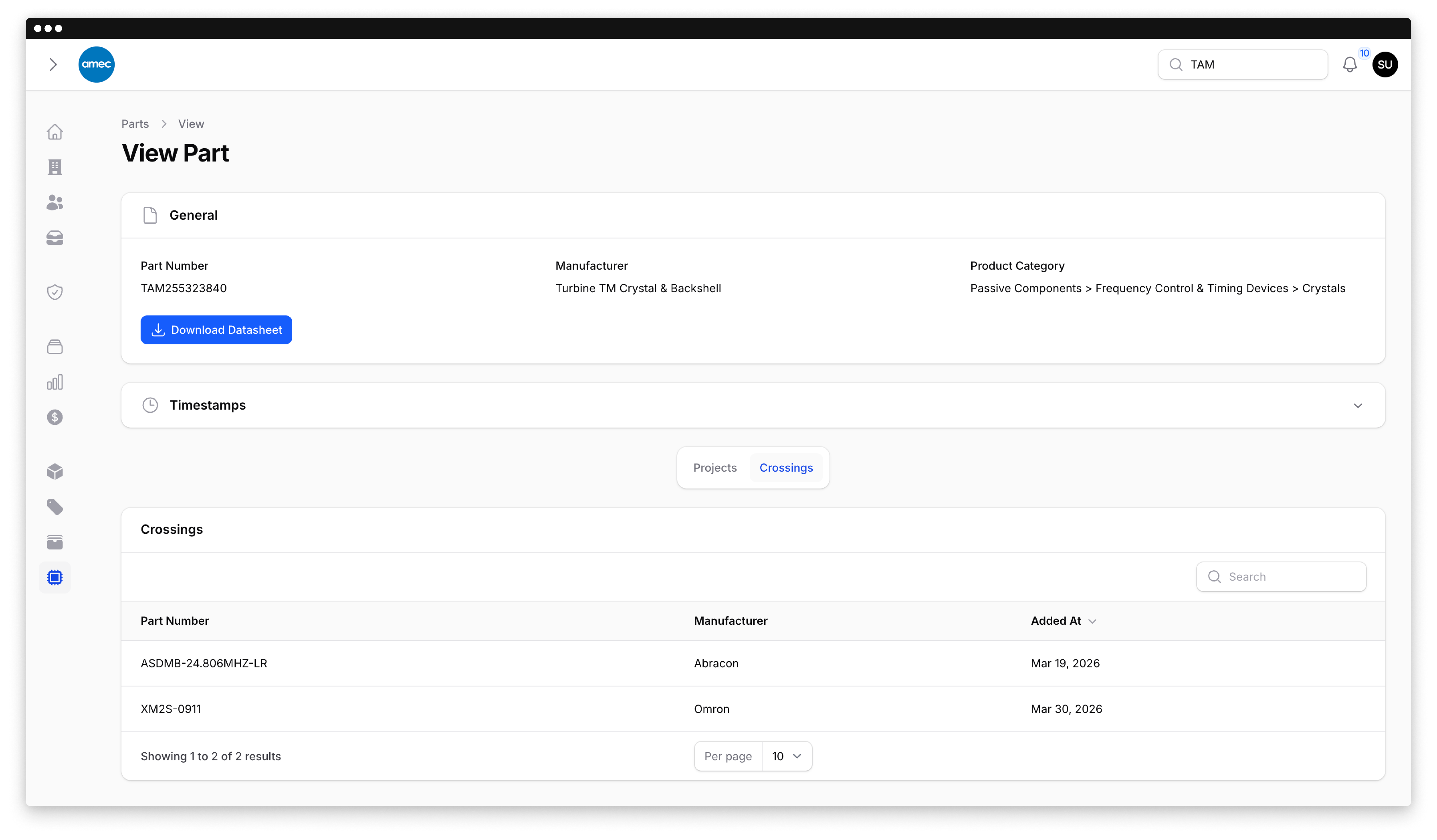
Task: Expand the sidebar with the chevron arrow
Action: [53, 64]
